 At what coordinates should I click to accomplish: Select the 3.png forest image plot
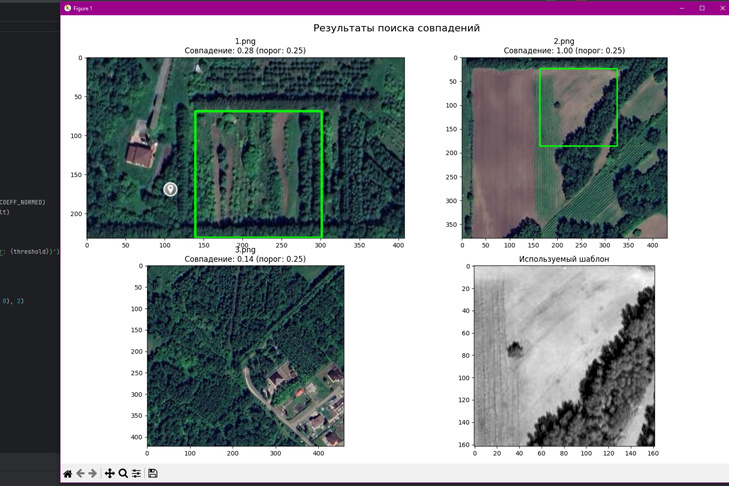tap(245, 356)
